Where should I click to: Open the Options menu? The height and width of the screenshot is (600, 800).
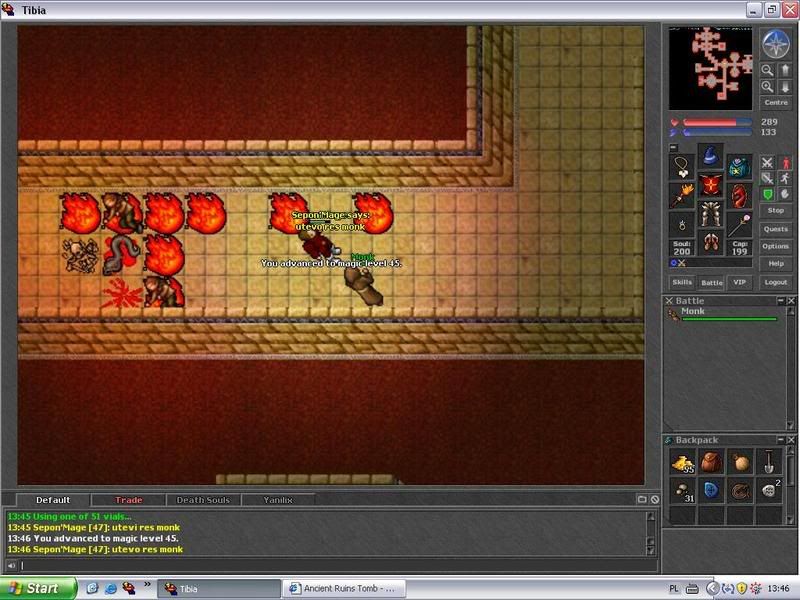point(776,246)
